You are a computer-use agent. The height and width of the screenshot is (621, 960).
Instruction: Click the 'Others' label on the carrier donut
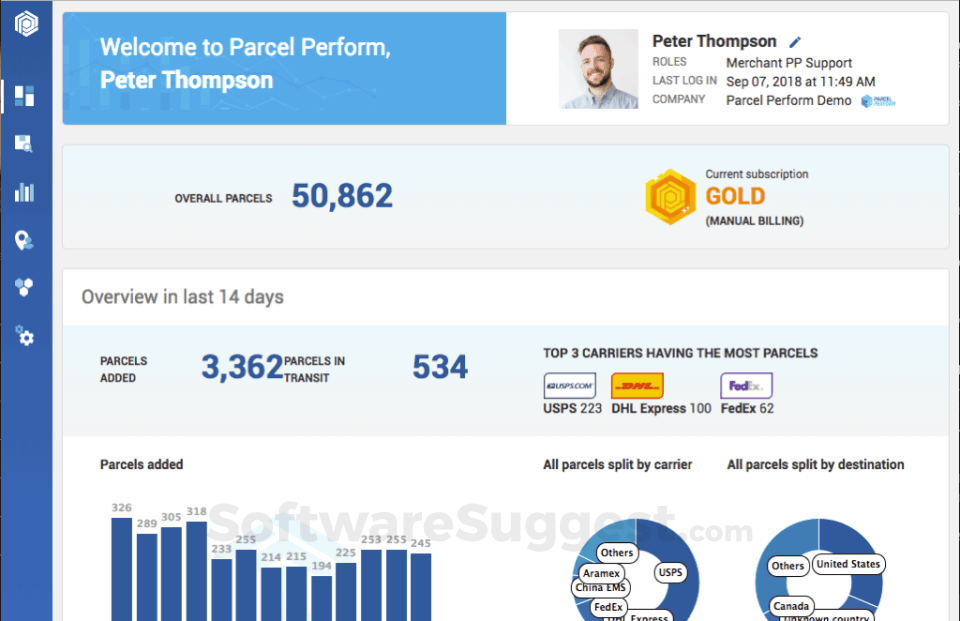[617, 553]
